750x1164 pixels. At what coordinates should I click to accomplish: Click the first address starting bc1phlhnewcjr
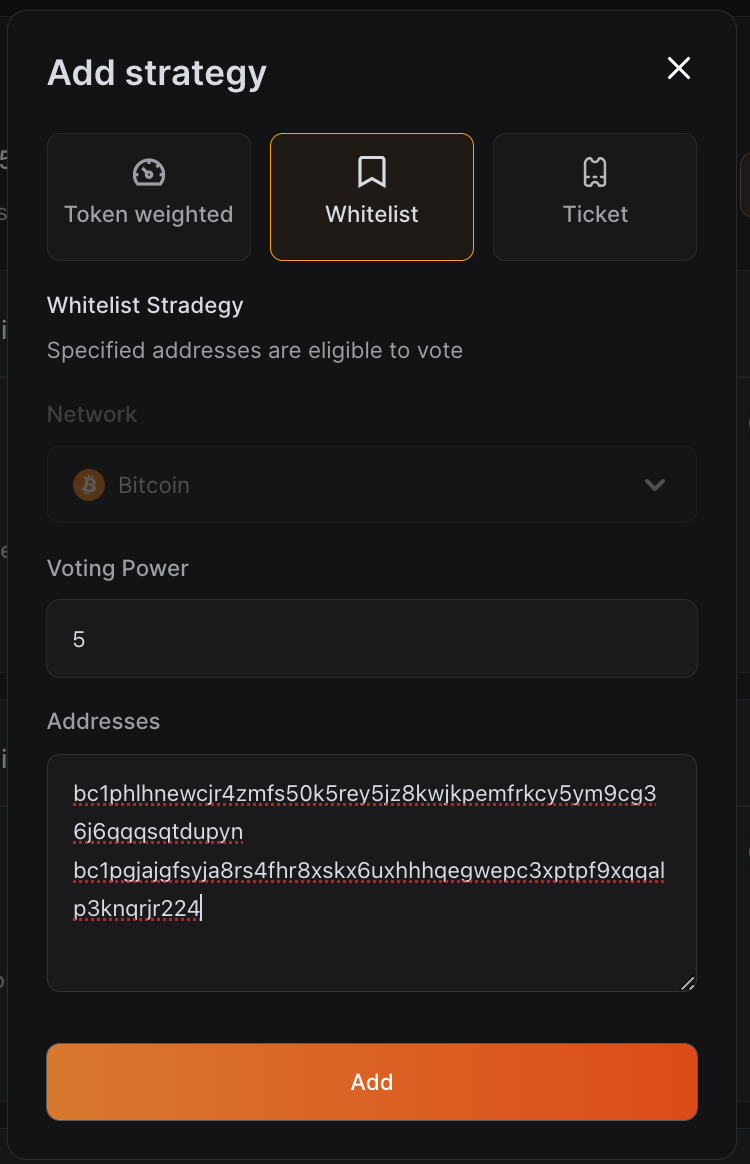click(364, 794)
